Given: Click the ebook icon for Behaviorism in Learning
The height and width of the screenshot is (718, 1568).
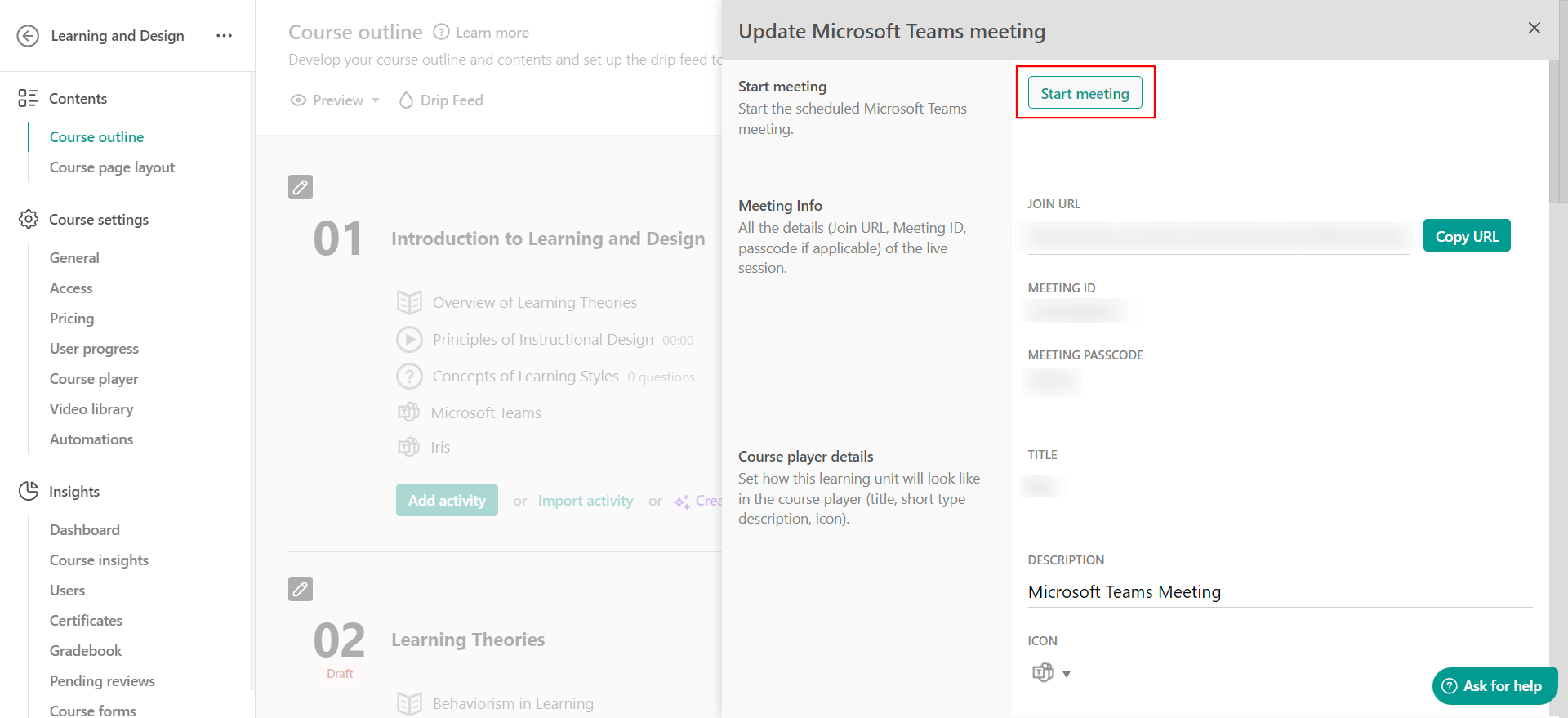Looking at the screenshot, I should tap(409, 703).
